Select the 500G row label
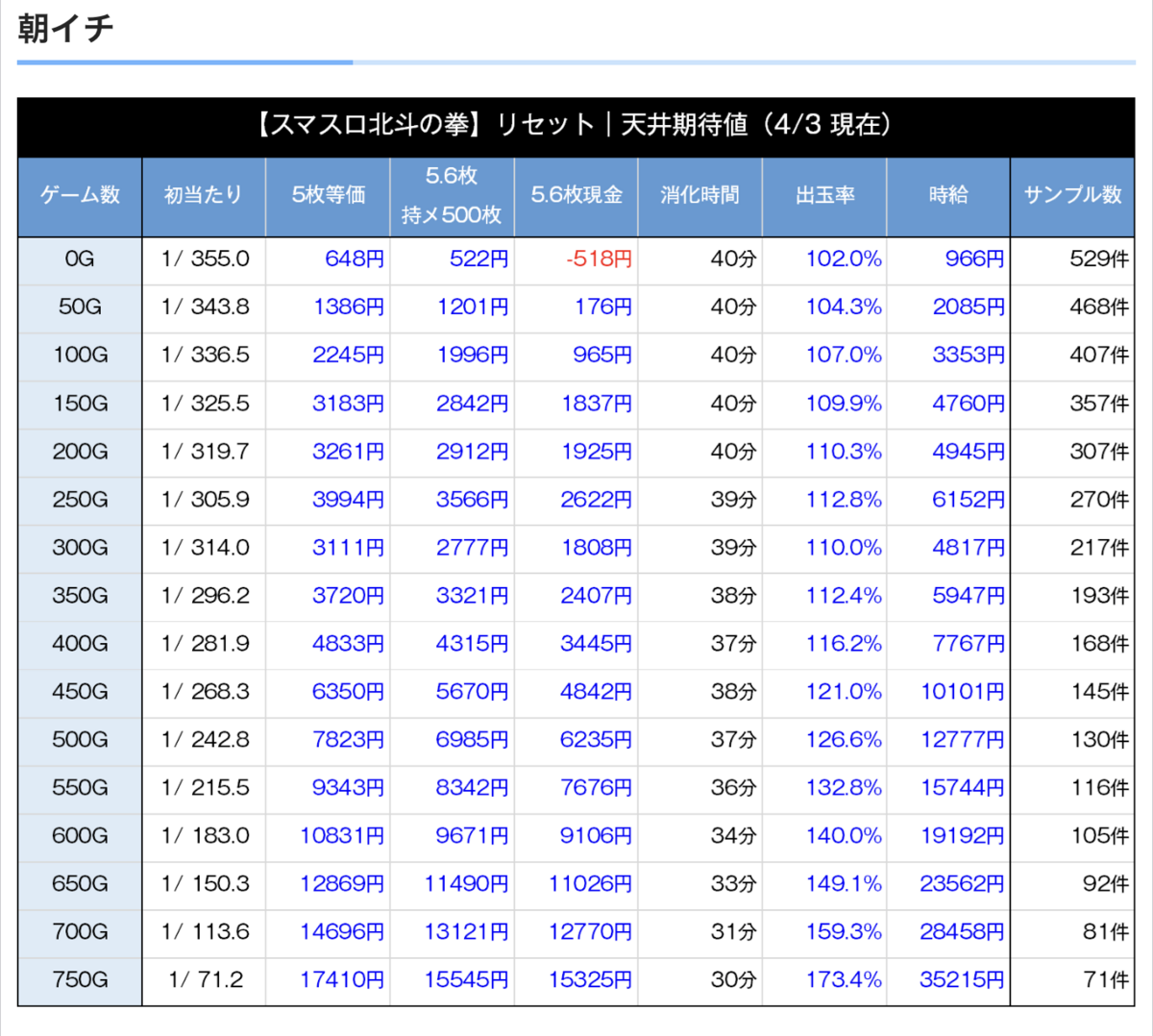 point(80,740)
